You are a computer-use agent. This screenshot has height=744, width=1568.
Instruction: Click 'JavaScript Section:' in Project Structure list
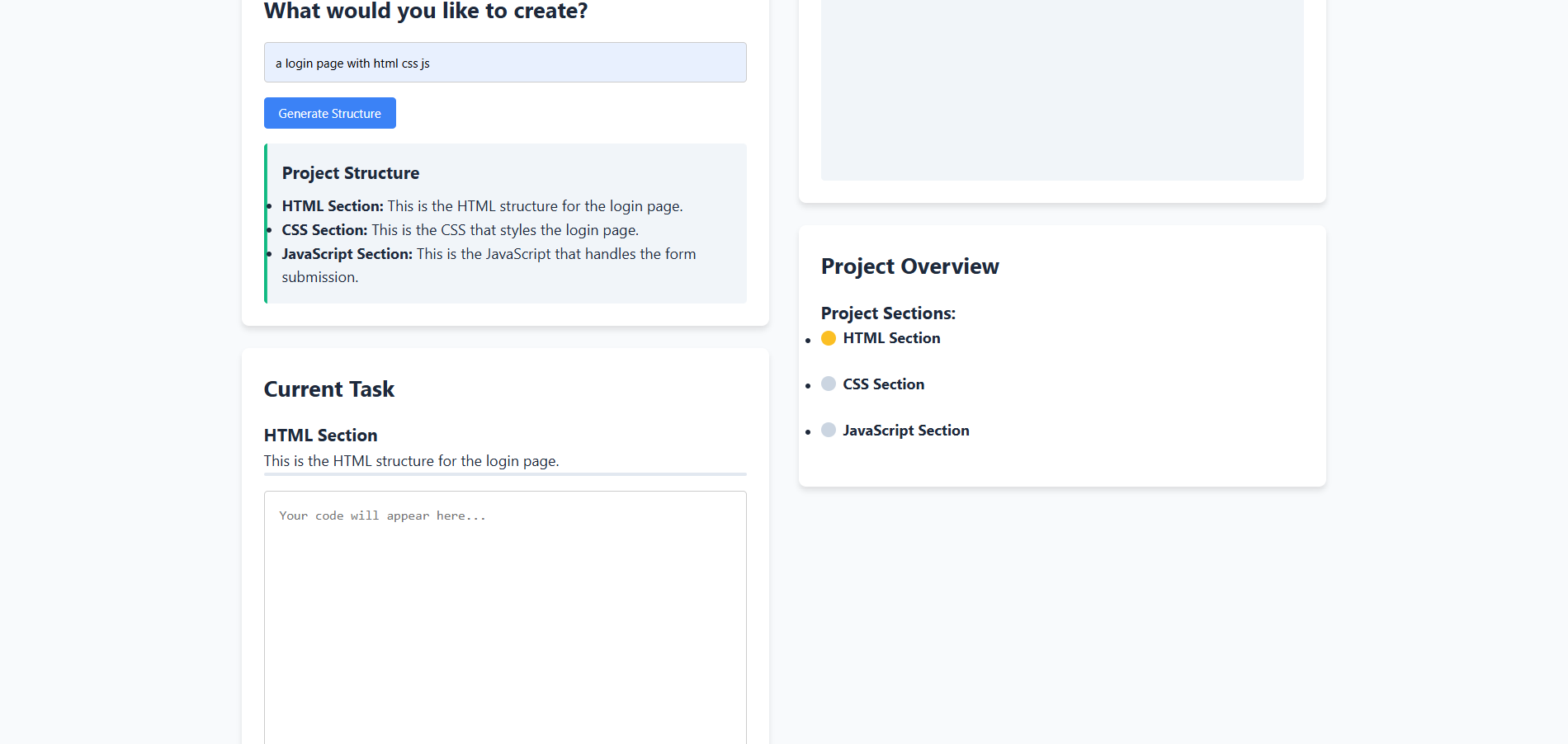pyautogui.click(x=347, y=254)
